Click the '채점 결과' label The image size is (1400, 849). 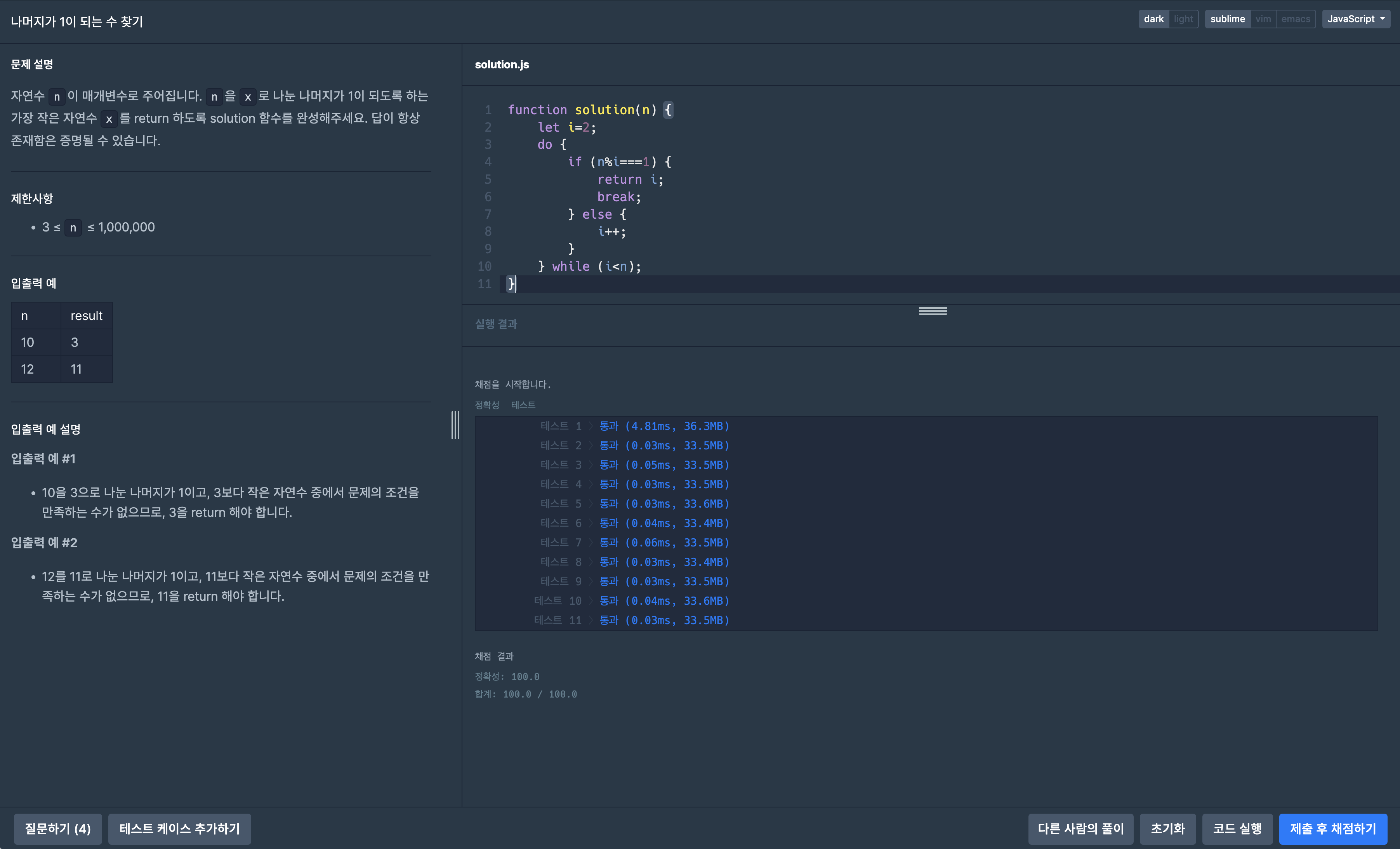[494, 656]
